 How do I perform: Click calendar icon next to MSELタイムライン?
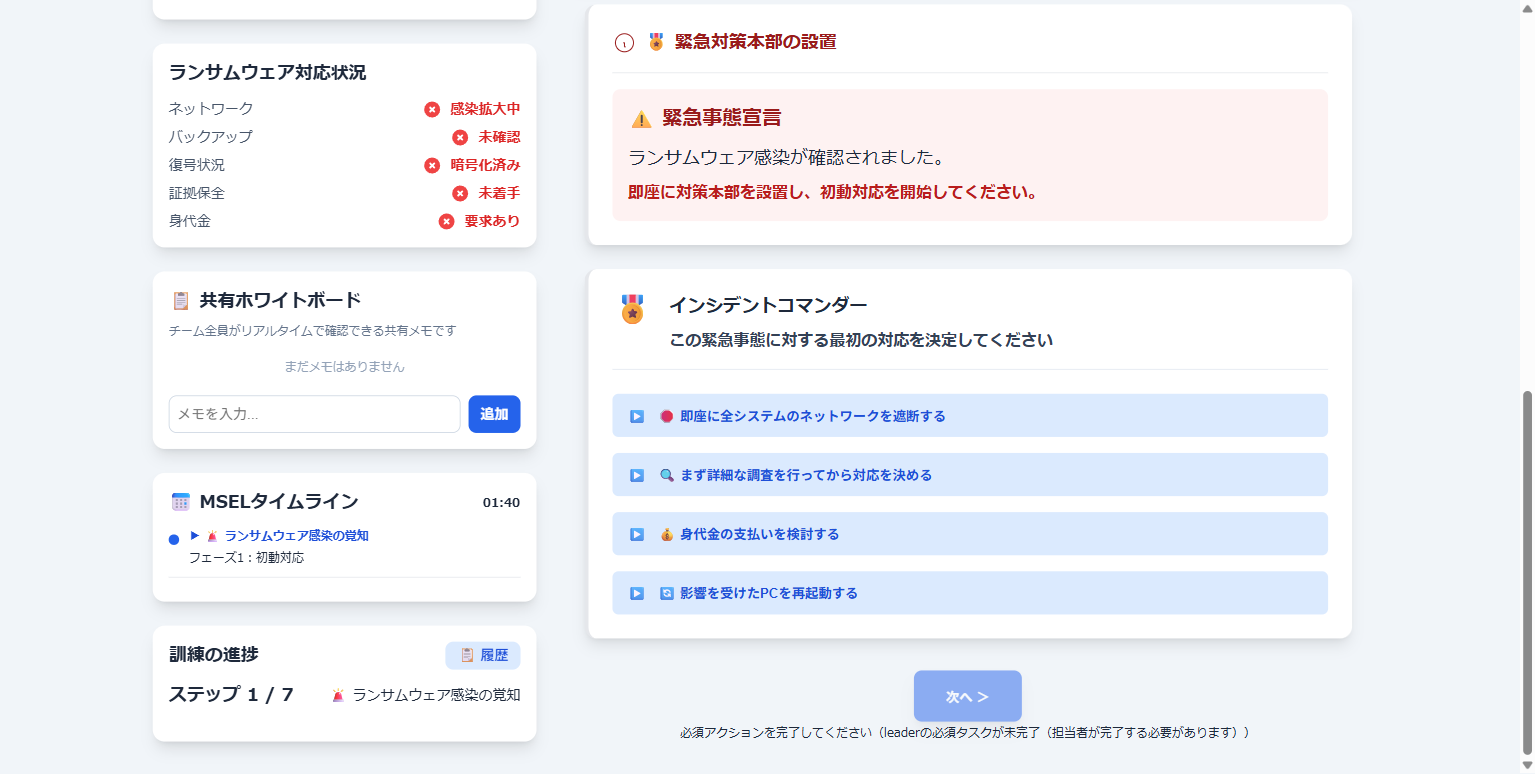(x=181, y=502)
